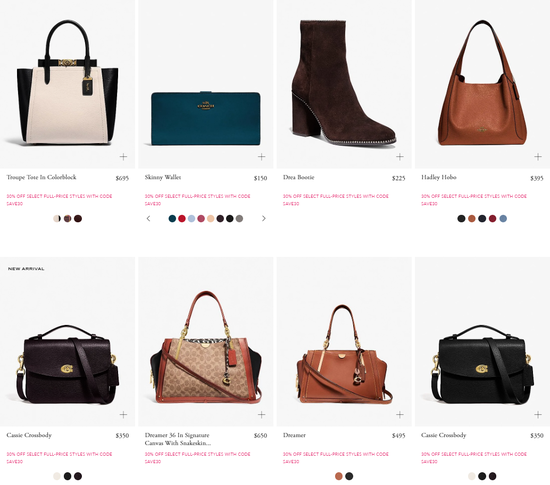Pick orange-brown swatch under Dreamer bag
Screen dimensions: 550x485
point(338,476)
